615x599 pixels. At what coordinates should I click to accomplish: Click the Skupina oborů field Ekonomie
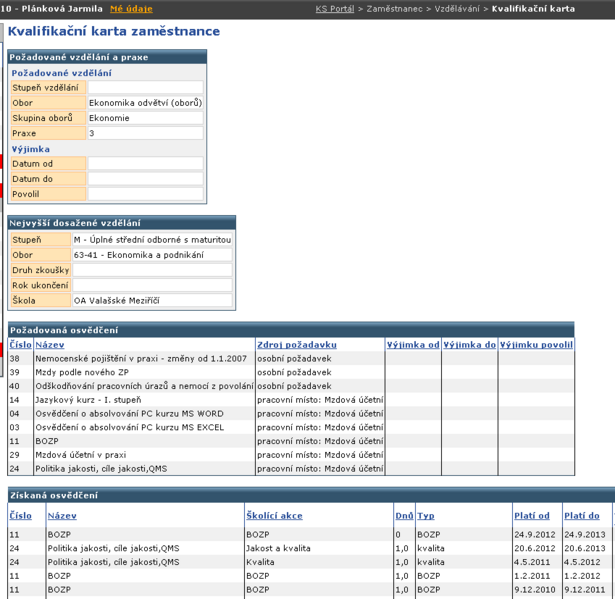pos(146,118)
